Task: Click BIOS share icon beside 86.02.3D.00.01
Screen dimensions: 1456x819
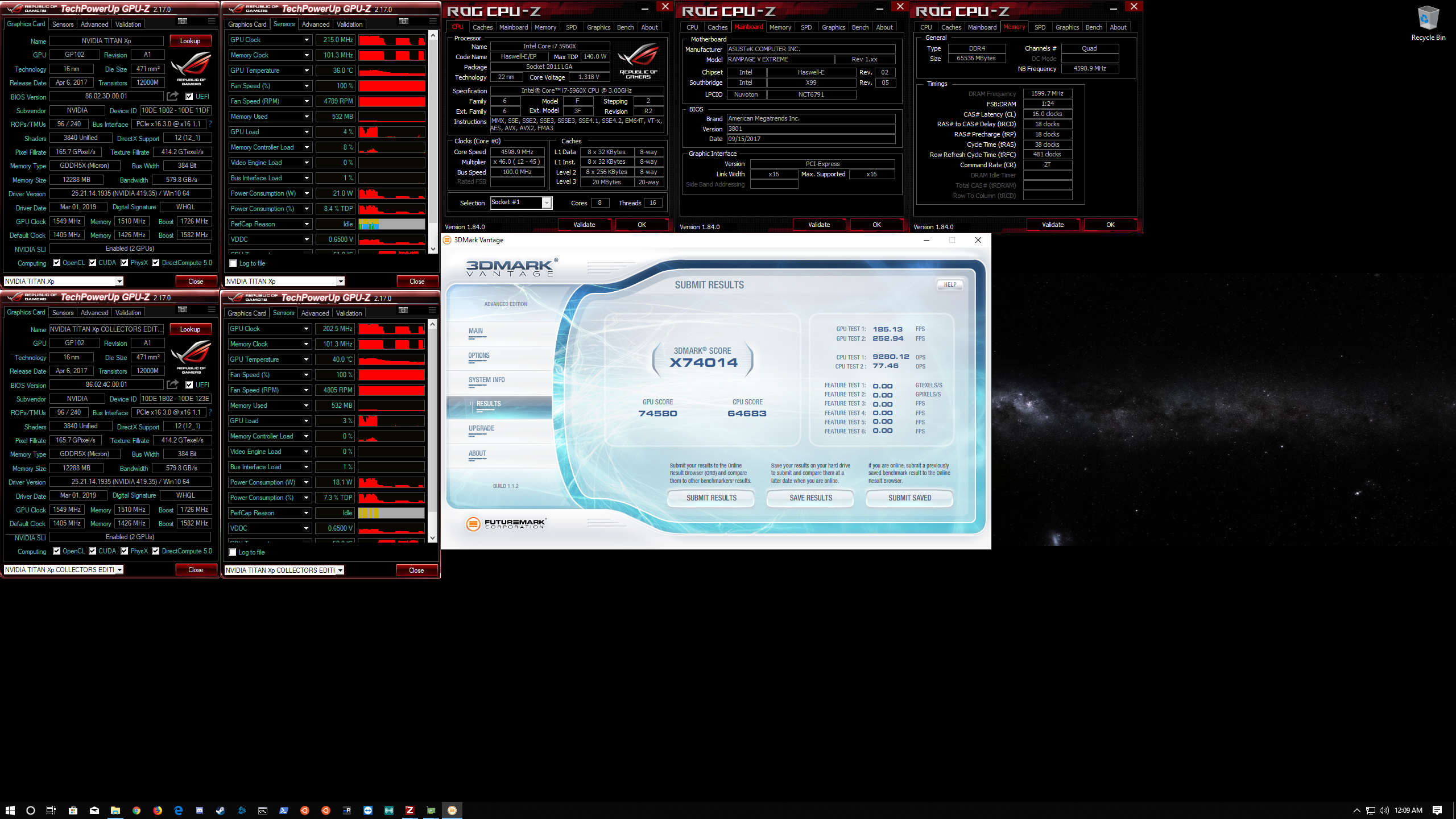Action: click(172, 96)
